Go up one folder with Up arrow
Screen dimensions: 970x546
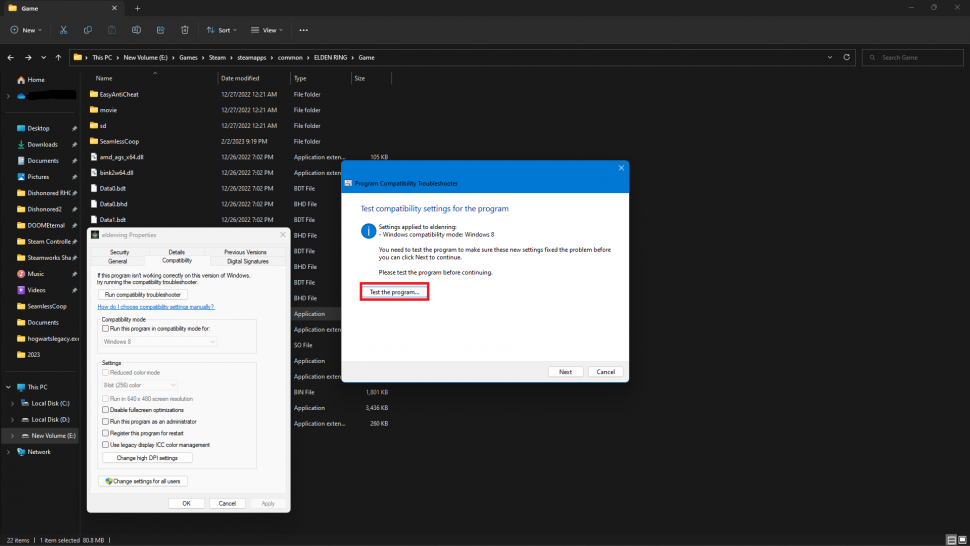[x=59, y=57]
